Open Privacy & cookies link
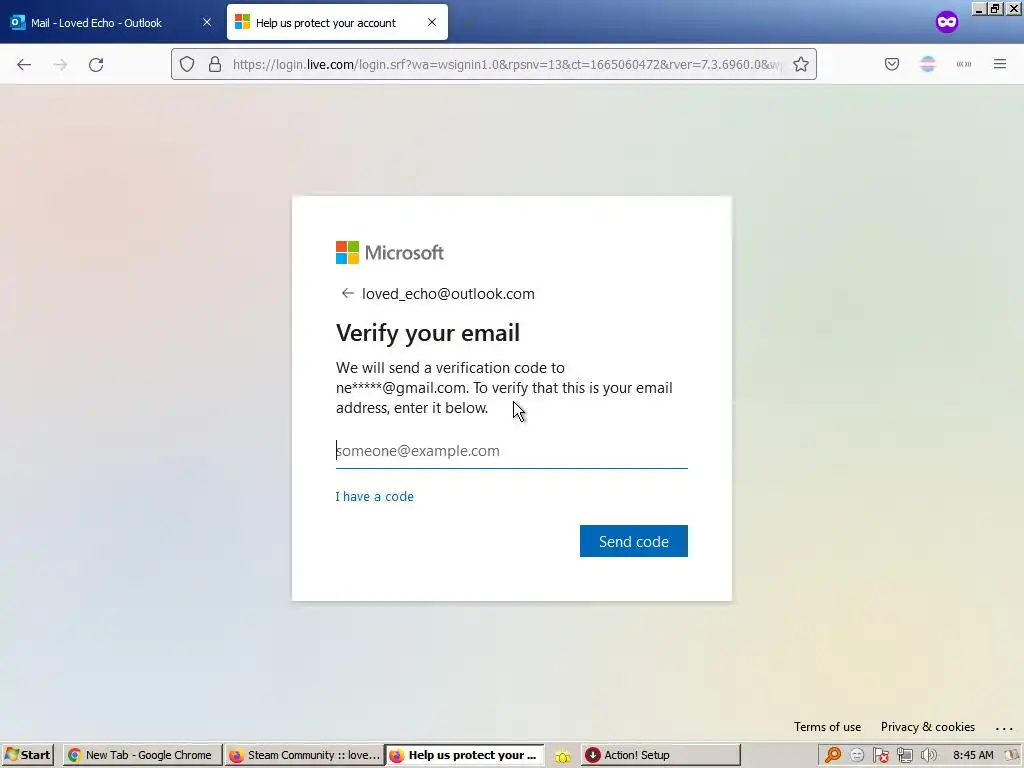The width and height of the screenshot is (1024, 768). point(927,727)
